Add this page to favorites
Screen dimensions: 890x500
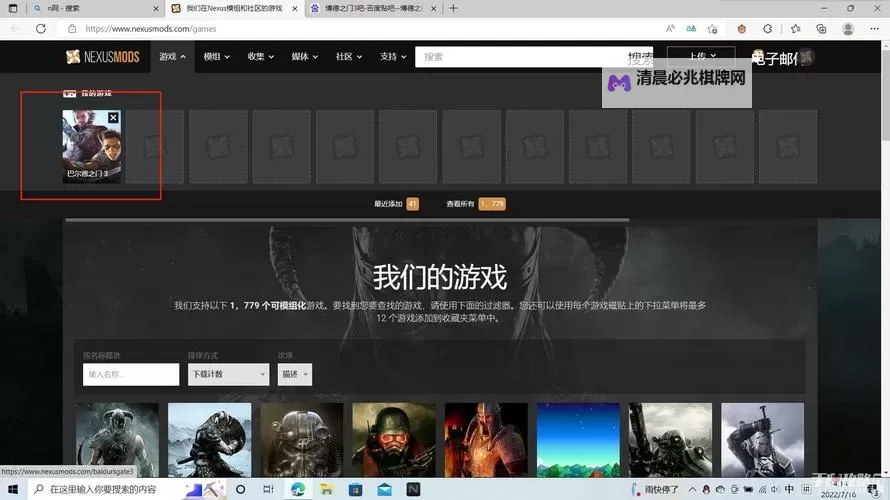(712, 28)
